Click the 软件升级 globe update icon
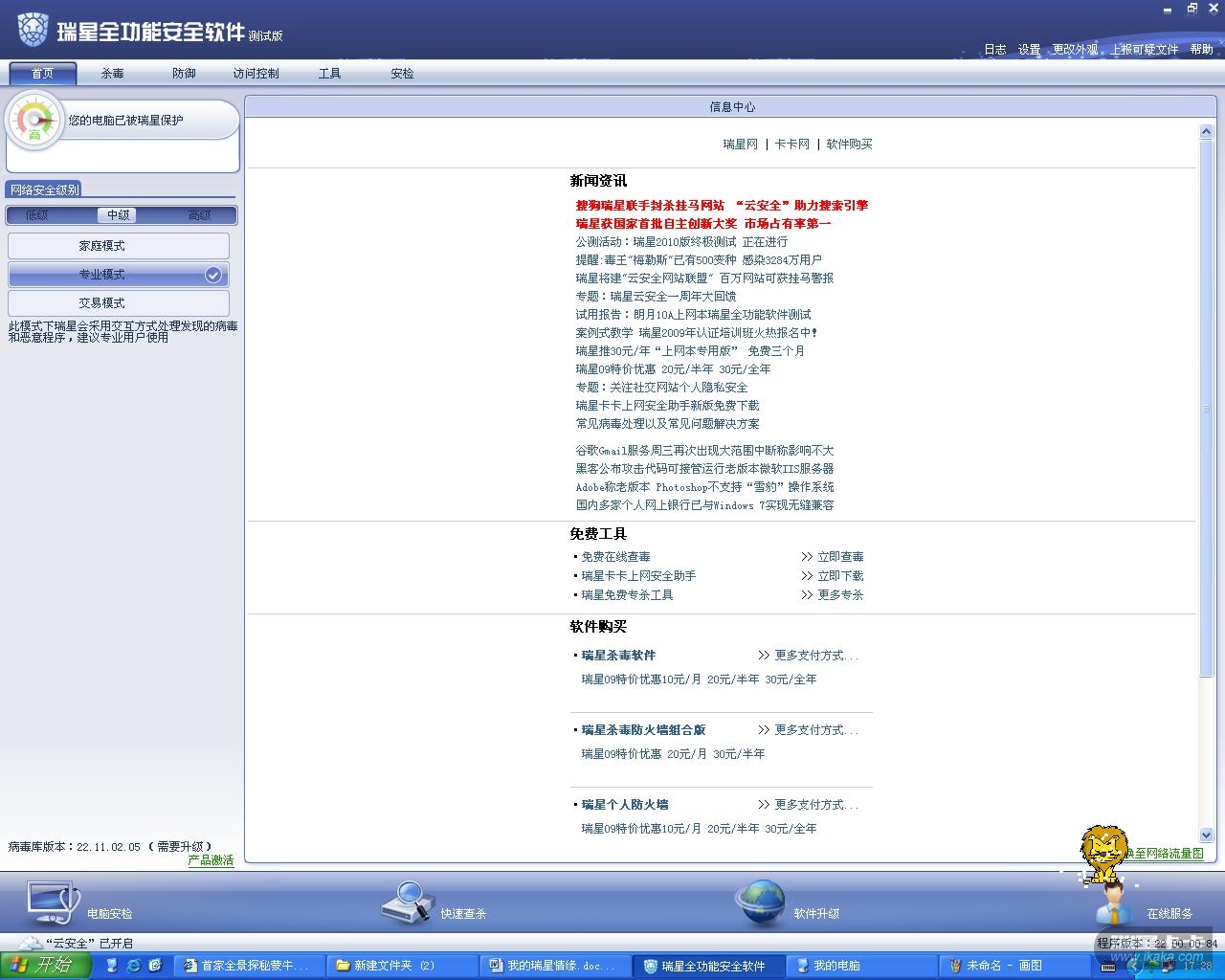This screenshot has width=1225, height=980. click(x=760, y=902)
